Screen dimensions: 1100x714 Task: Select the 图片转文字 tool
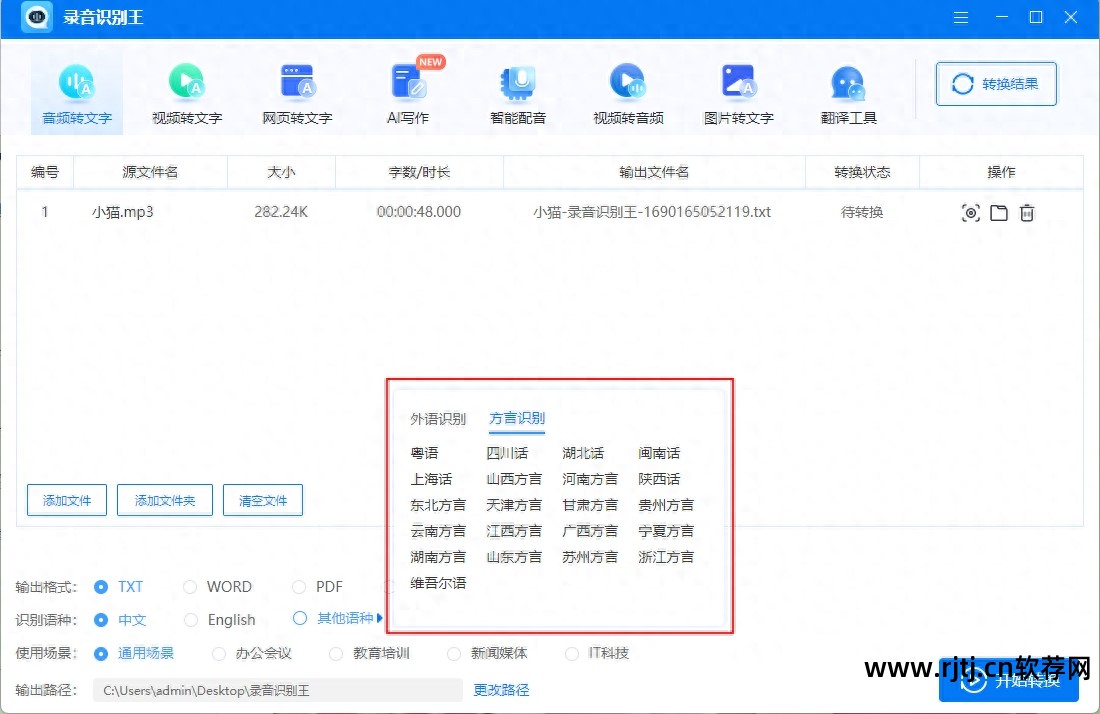click(x=738, y=92)
